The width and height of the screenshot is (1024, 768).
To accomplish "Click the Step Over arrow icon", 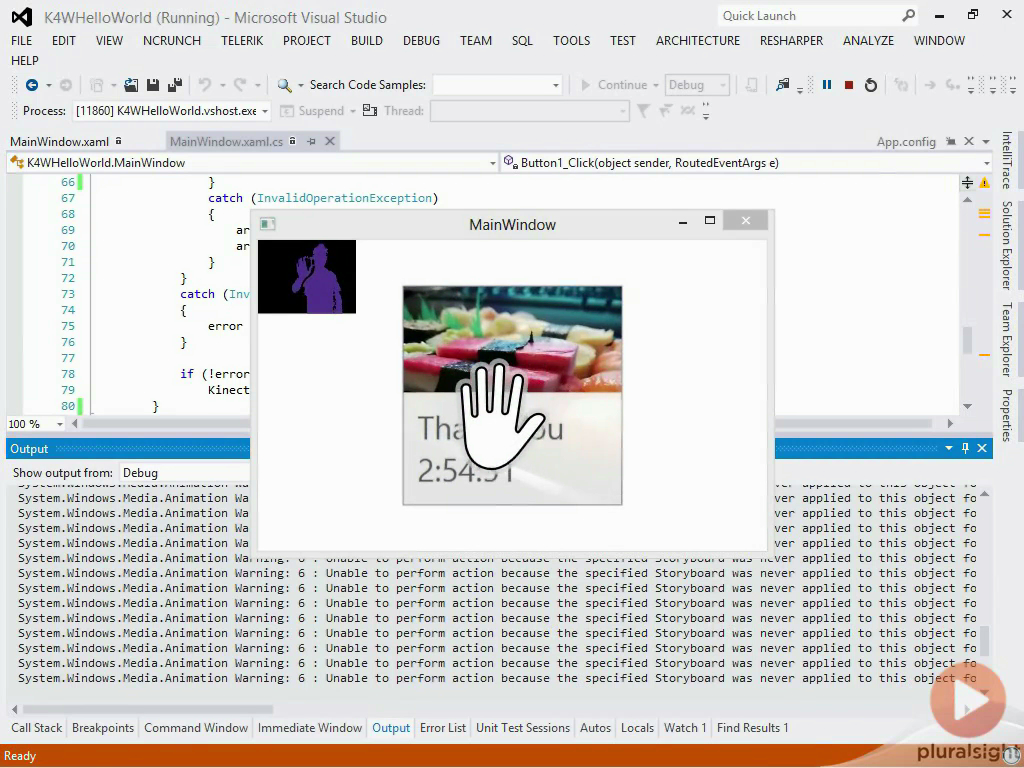I will point(952,85).
